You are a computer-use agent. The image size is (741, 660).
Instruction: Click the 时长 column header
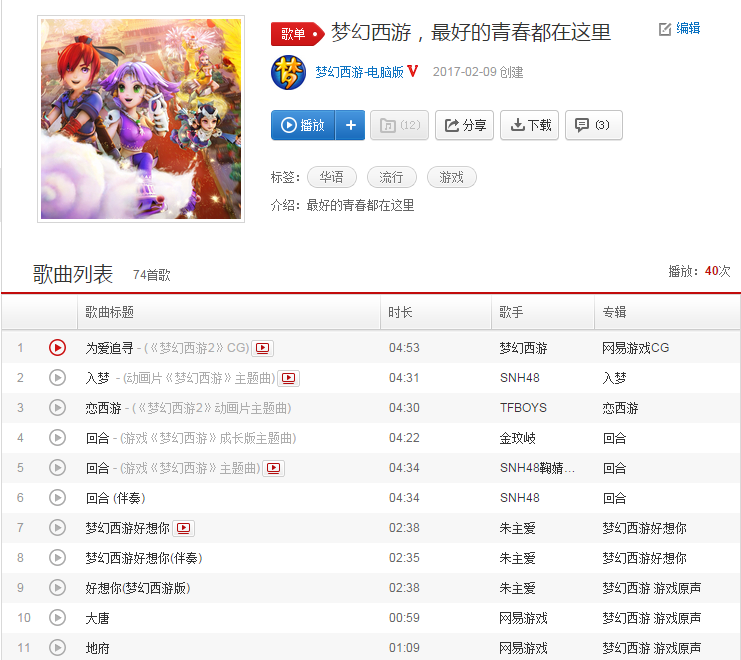coord(436,312)
